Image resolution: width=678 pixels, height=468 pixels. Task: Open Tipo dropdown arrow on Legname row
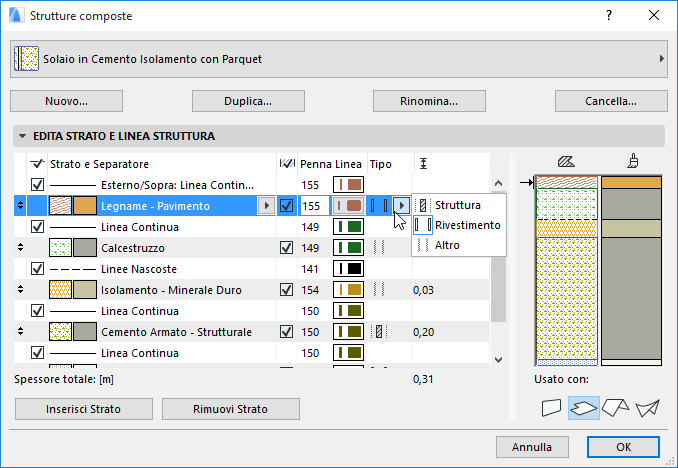402,205
